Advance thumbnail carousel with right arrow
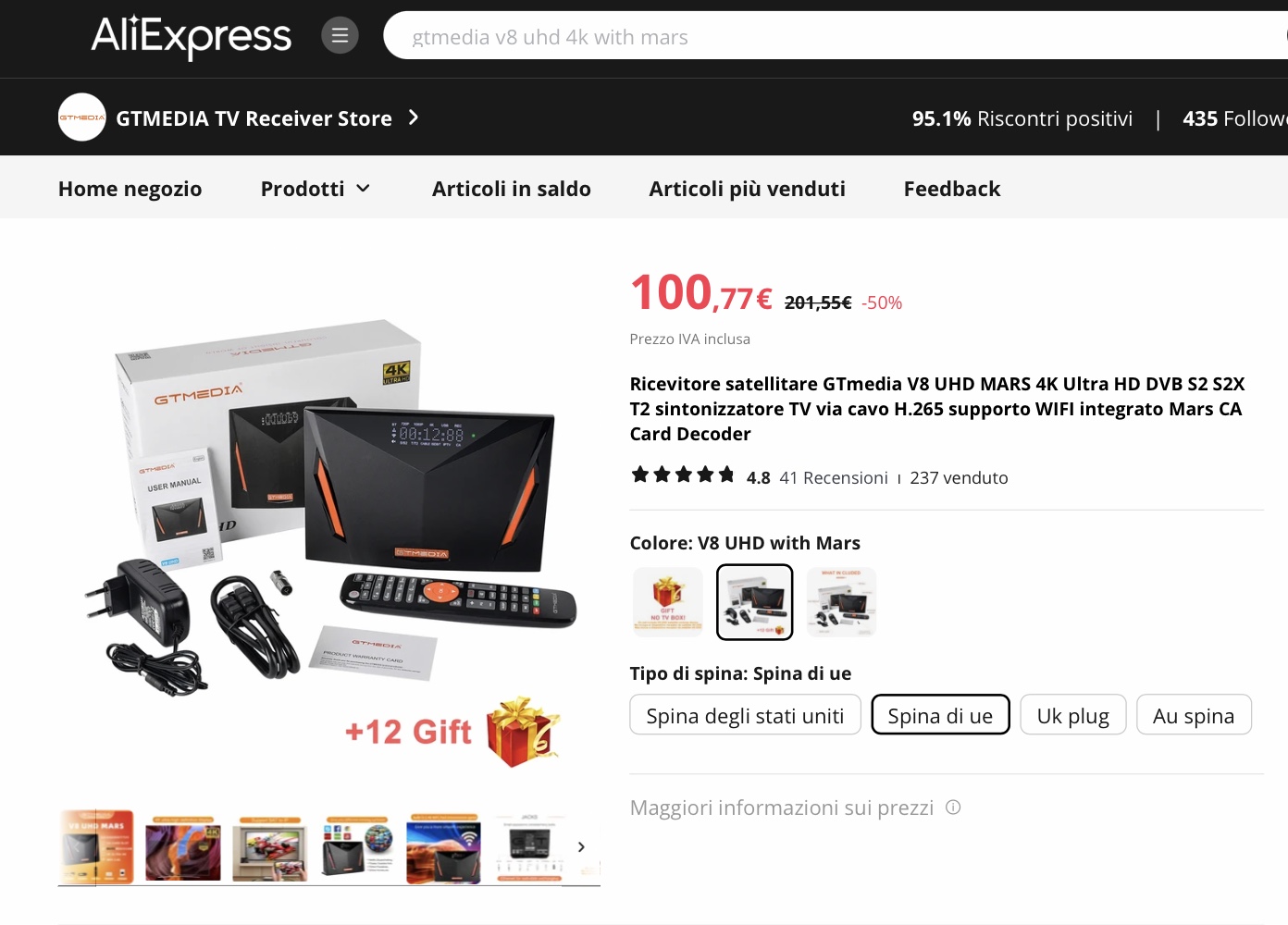The image size is (1288, 925). (581, 846)
